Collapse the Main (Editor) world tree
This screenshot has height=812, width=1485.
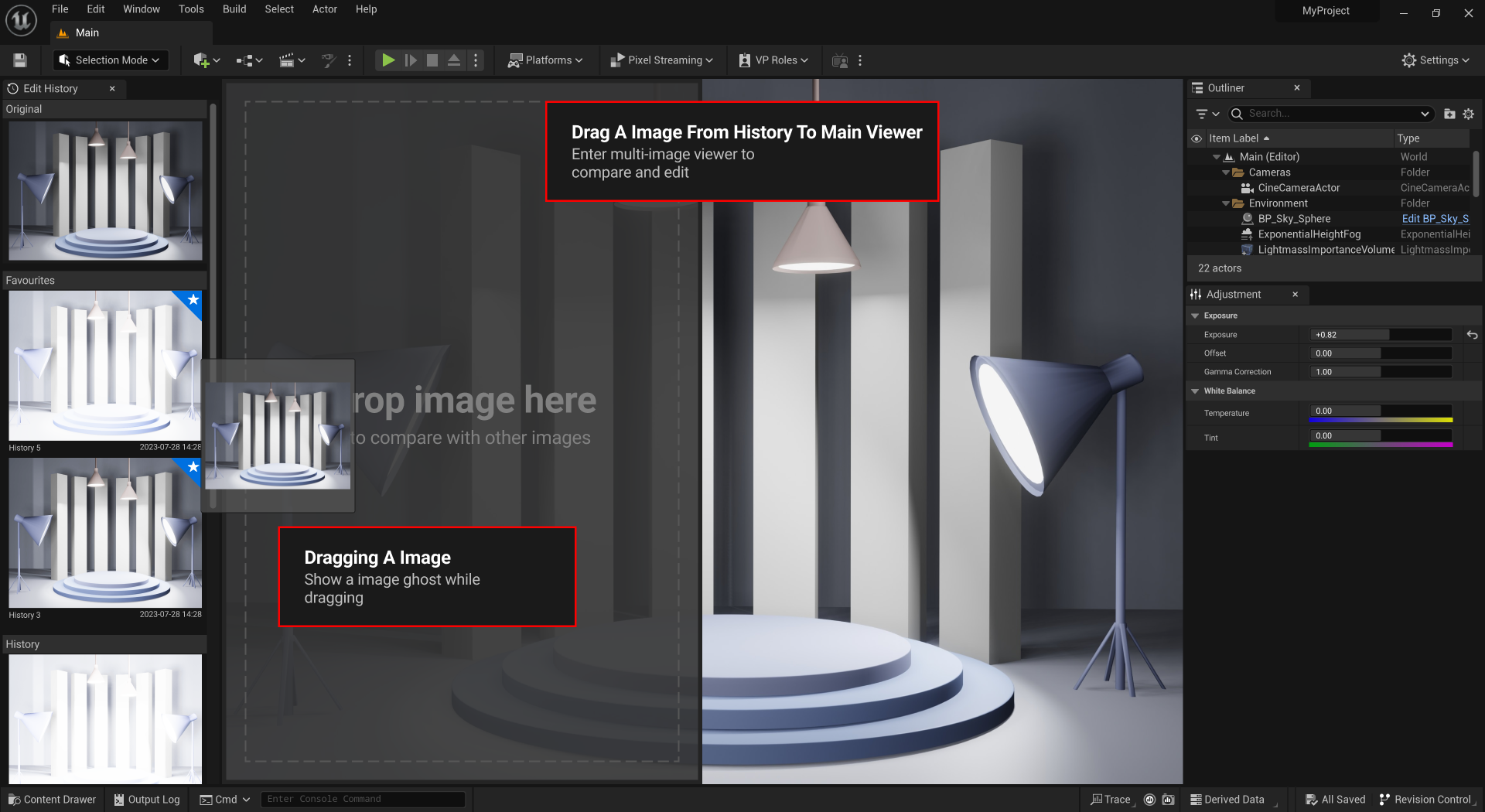point(1216,157)
